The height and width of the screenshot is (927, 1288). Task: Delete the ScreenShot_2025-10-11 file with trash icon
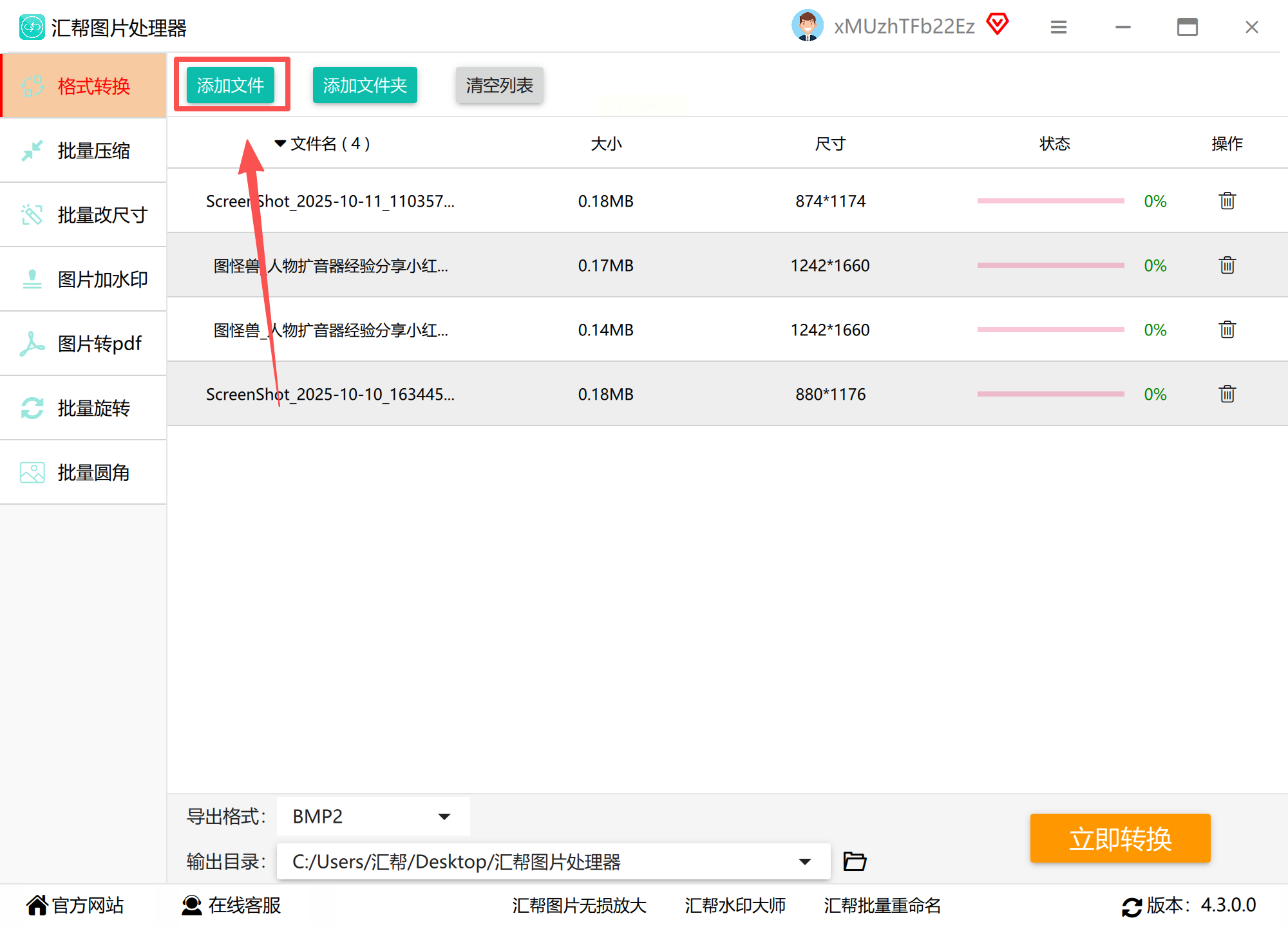tap(1227, 201)
